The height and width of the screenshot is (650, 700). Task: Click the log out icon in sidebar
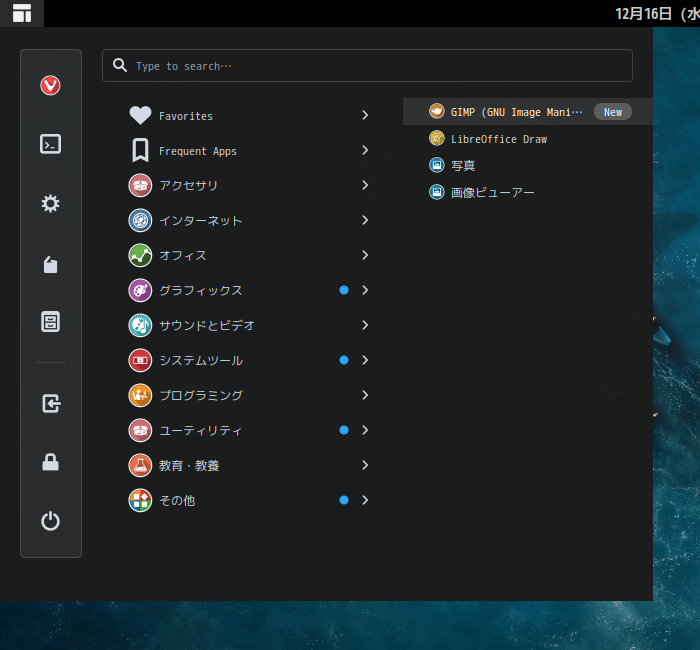pyautogui.click(x=51, y=404)
